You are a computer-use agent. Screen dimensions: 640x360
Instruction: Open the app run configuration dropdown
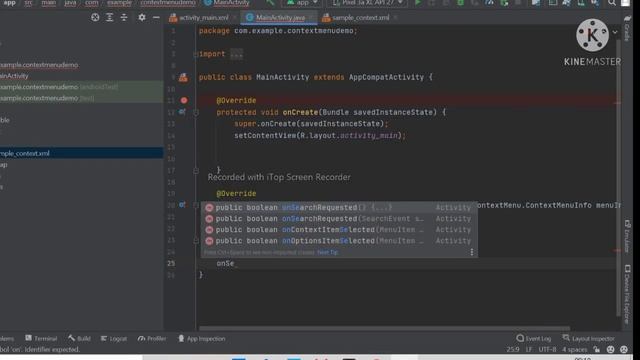[x=302, y=3]
